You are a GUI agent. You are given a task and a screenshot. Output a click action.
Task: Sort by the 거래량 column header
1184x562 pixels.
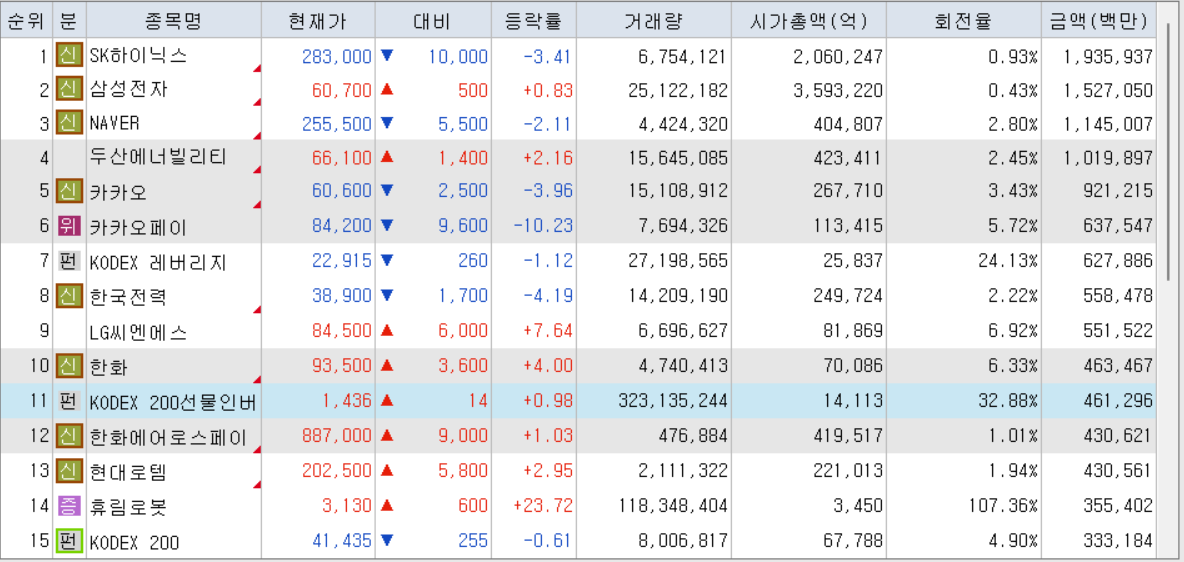click(653, 21)
